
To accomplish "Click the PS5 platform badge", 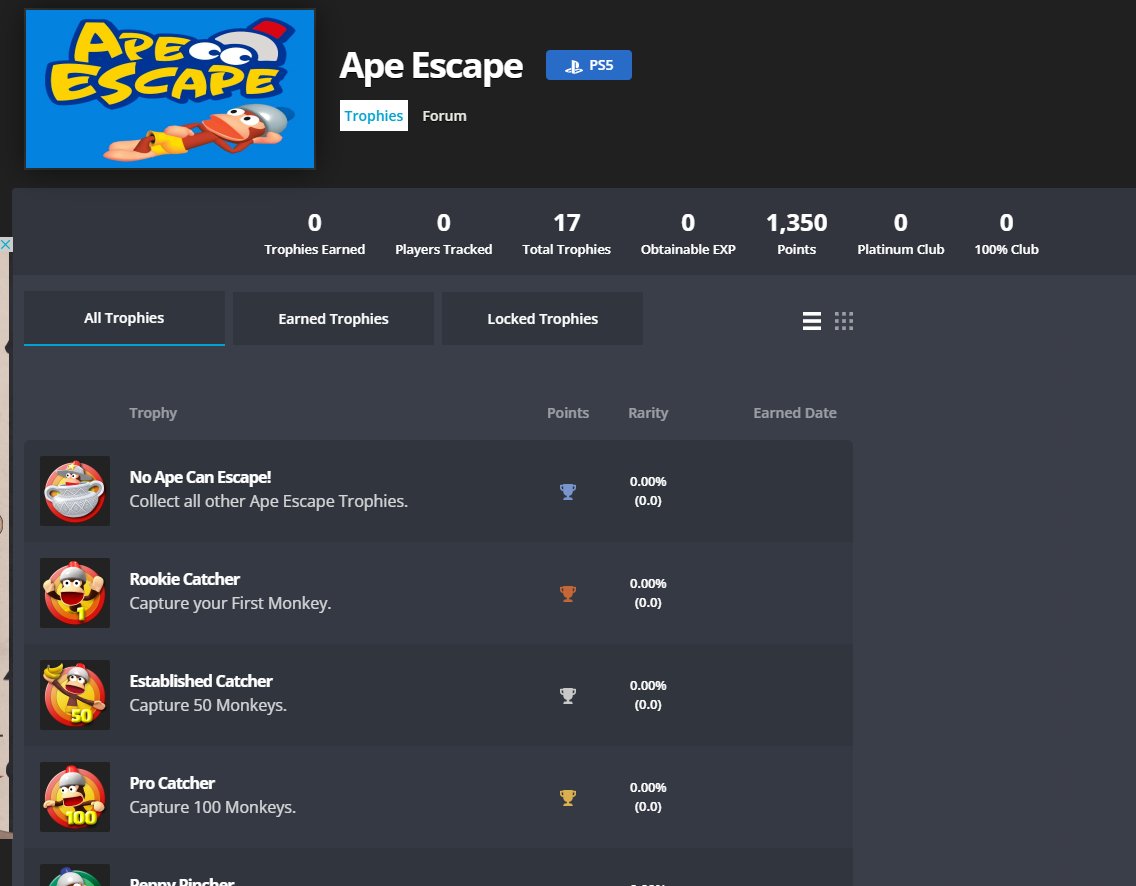I will point(588,65).
